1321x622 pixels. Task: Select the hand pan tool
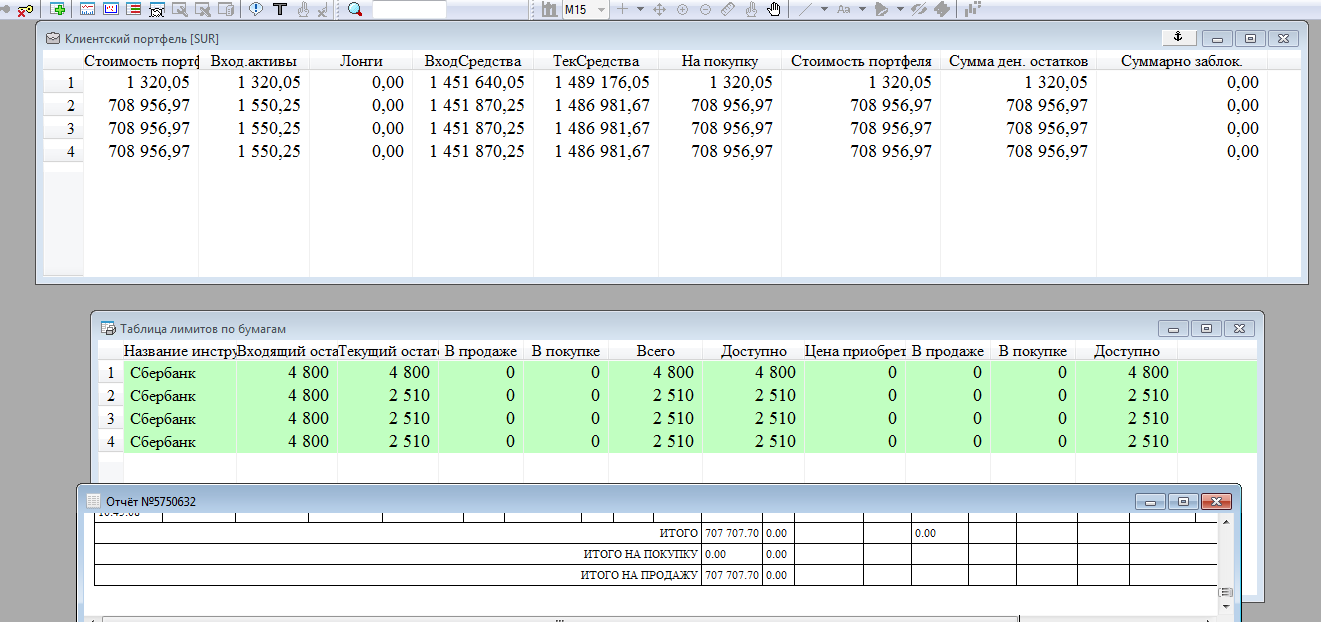(773, 9)
